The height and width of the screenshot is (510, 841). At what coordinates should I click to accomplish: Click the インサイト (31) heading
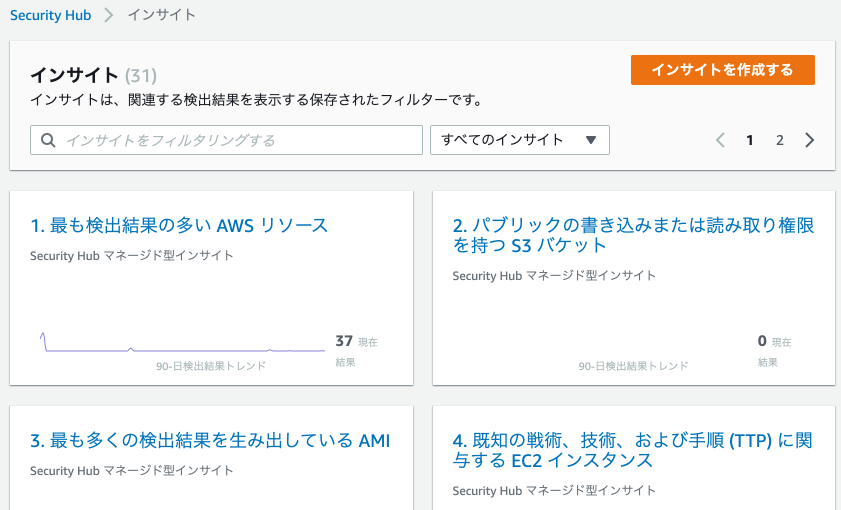93,75
